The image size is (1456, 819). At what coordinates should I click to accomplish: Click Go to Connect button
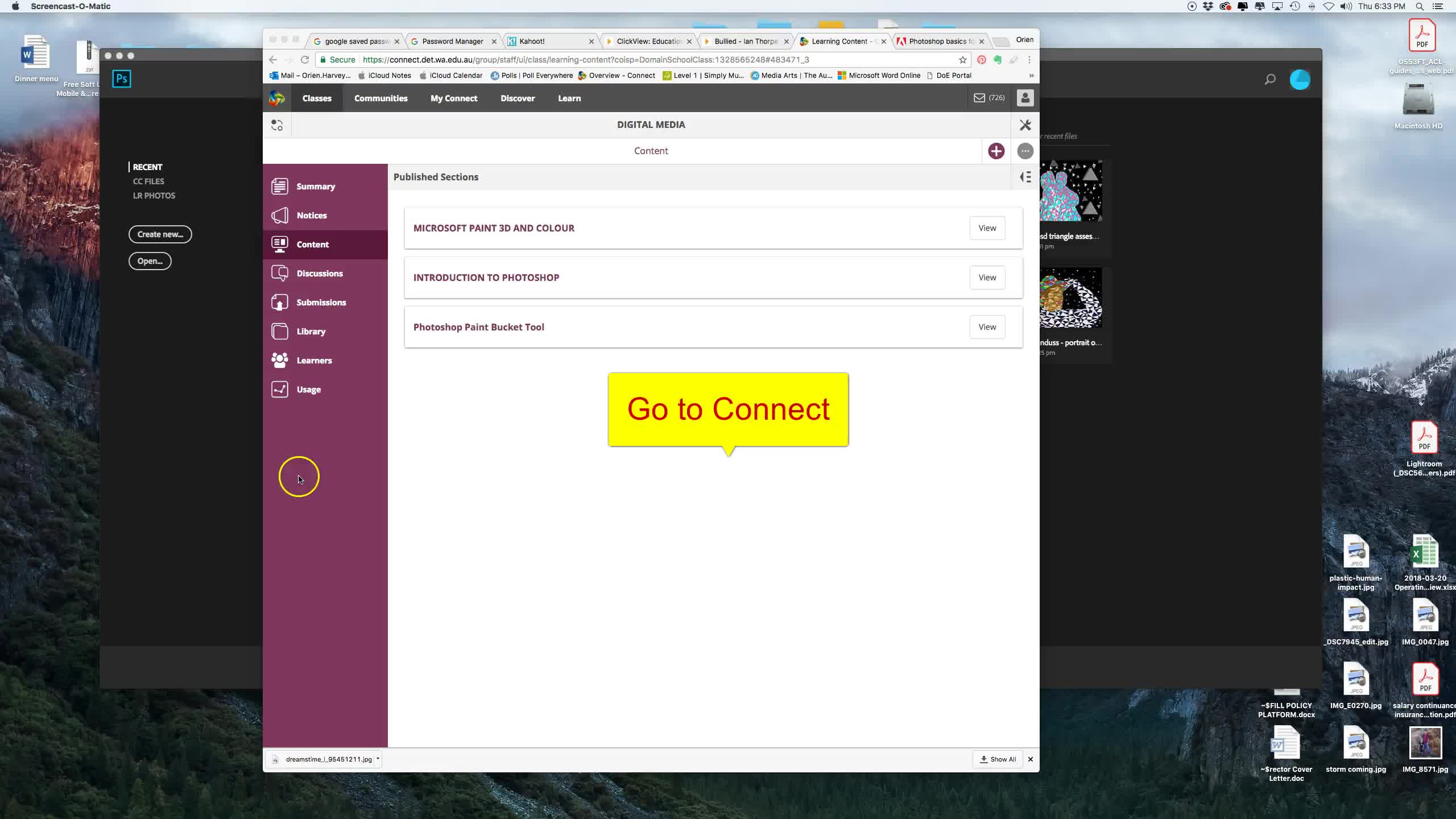(727, 409)
